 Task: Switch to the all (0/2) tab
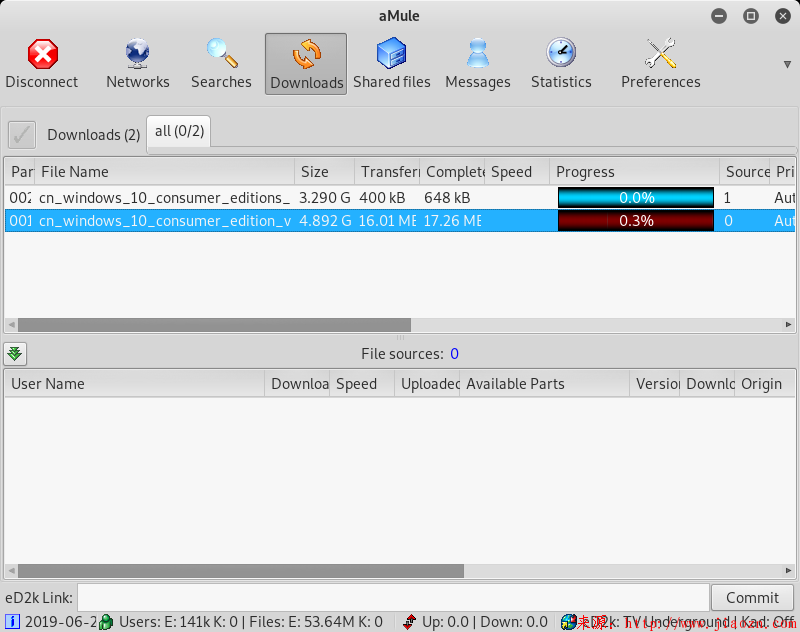[178, 130]
